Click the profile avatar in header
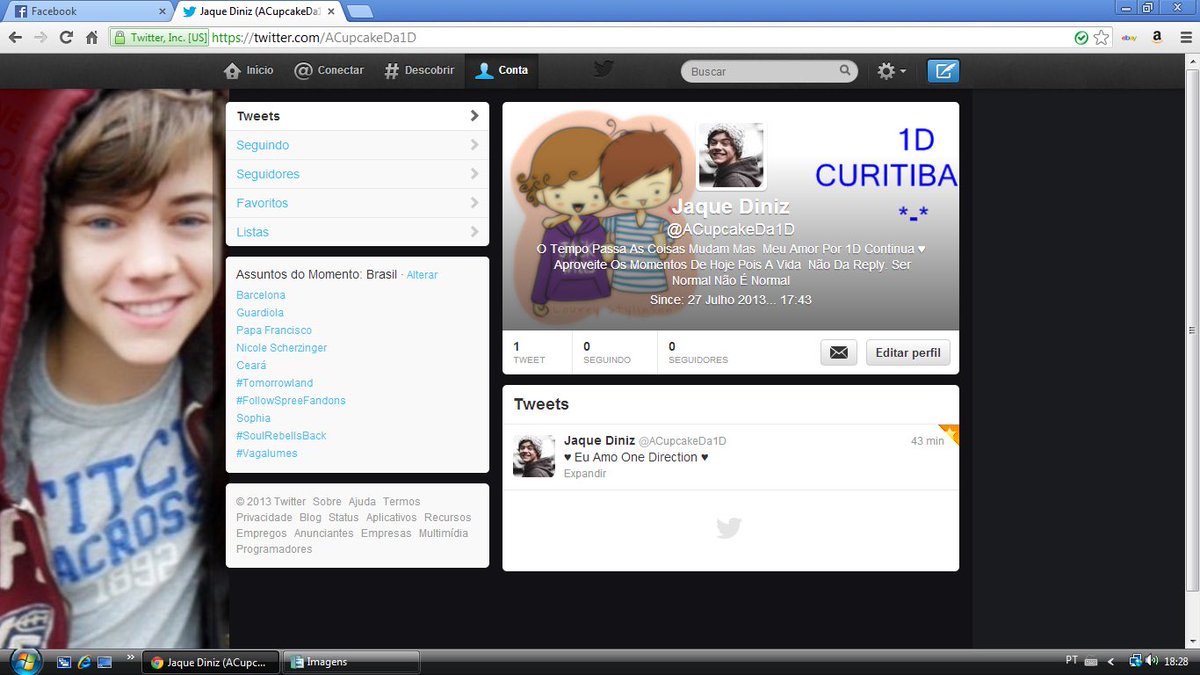This screenshot has width=1200, height=675. point(730,156)
